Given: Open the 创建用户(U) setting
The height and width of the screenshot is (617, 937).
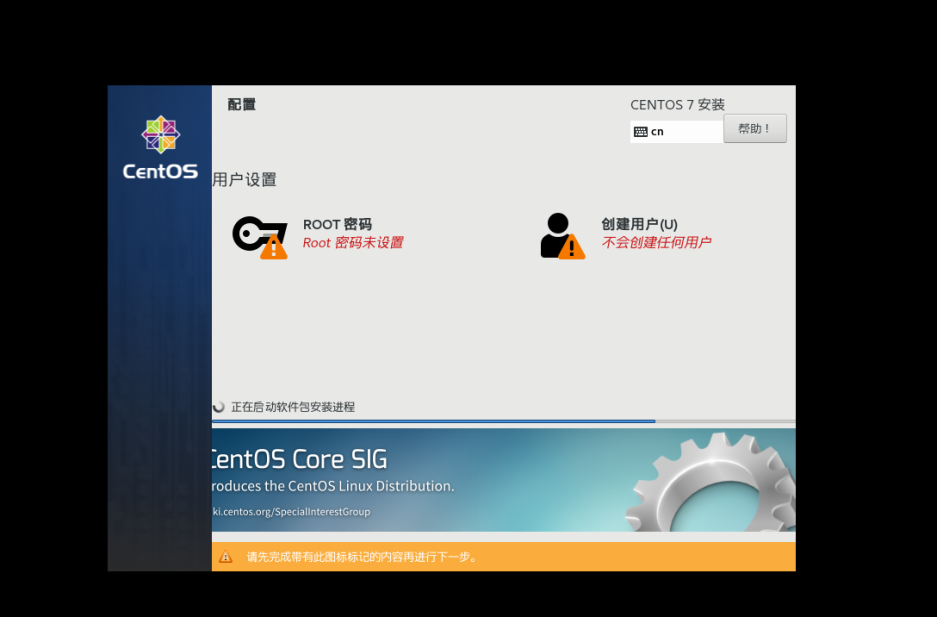Looking at the screenshot, I should pyautogui.click(x=639, y=225).
